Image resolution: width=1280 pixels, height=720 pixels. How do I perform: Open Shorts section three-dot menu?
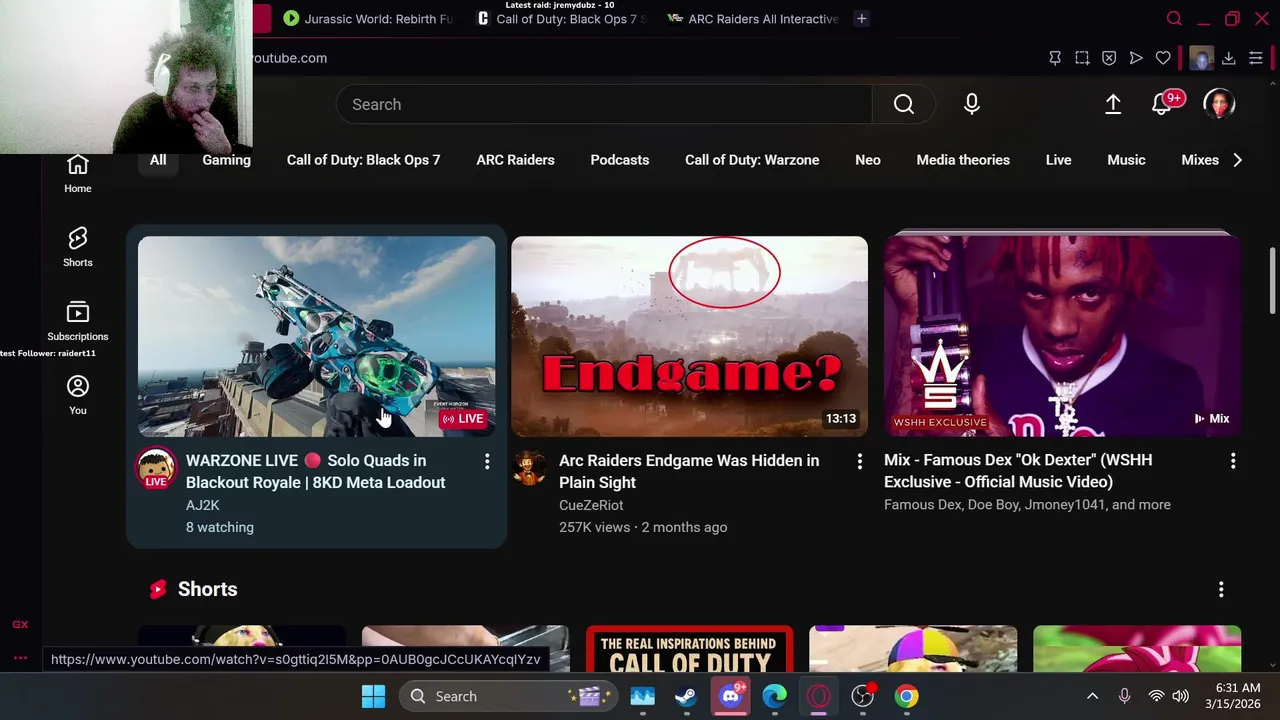click(1221, 590)
